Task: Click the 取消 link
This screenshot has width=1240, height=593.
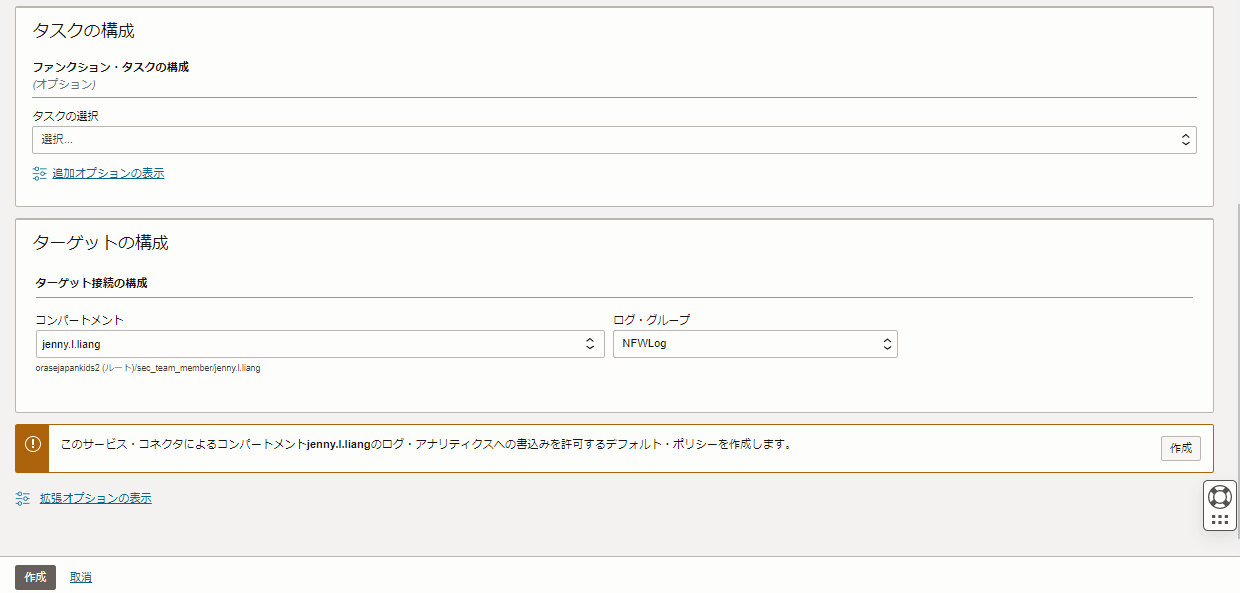Action: coord(80,577)
